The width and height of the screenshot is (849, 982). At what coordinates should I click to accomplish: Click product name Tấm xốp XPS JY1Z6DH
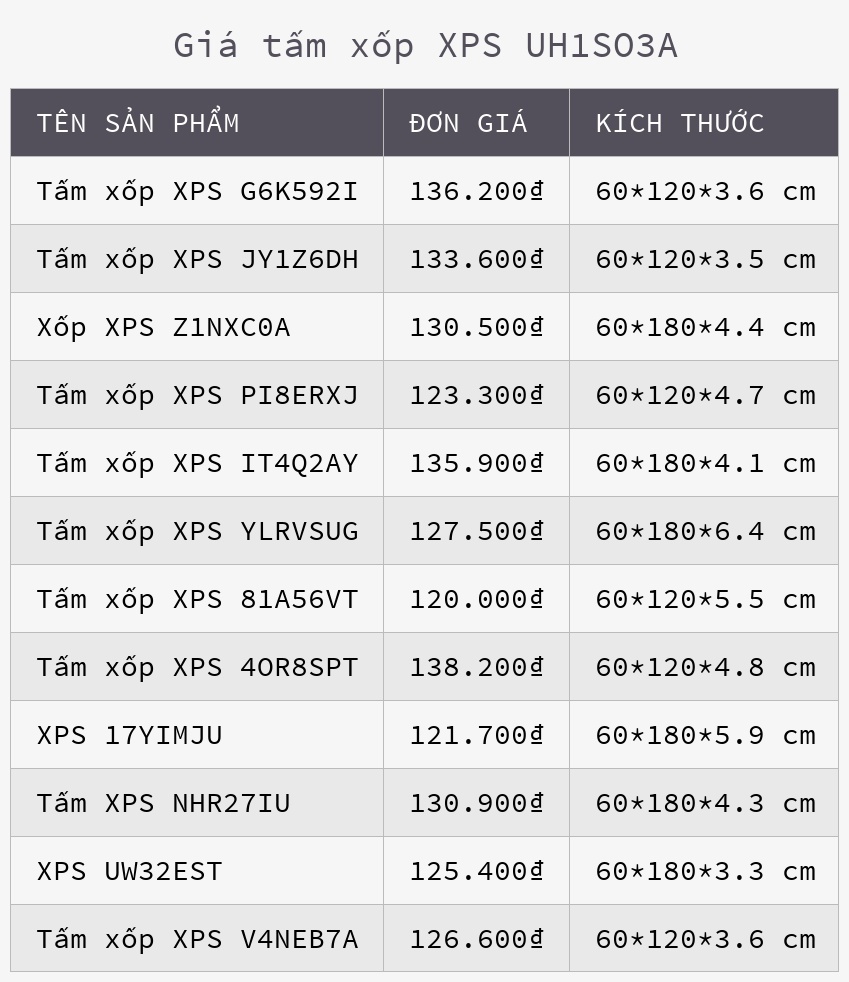[x=197, y=259]
